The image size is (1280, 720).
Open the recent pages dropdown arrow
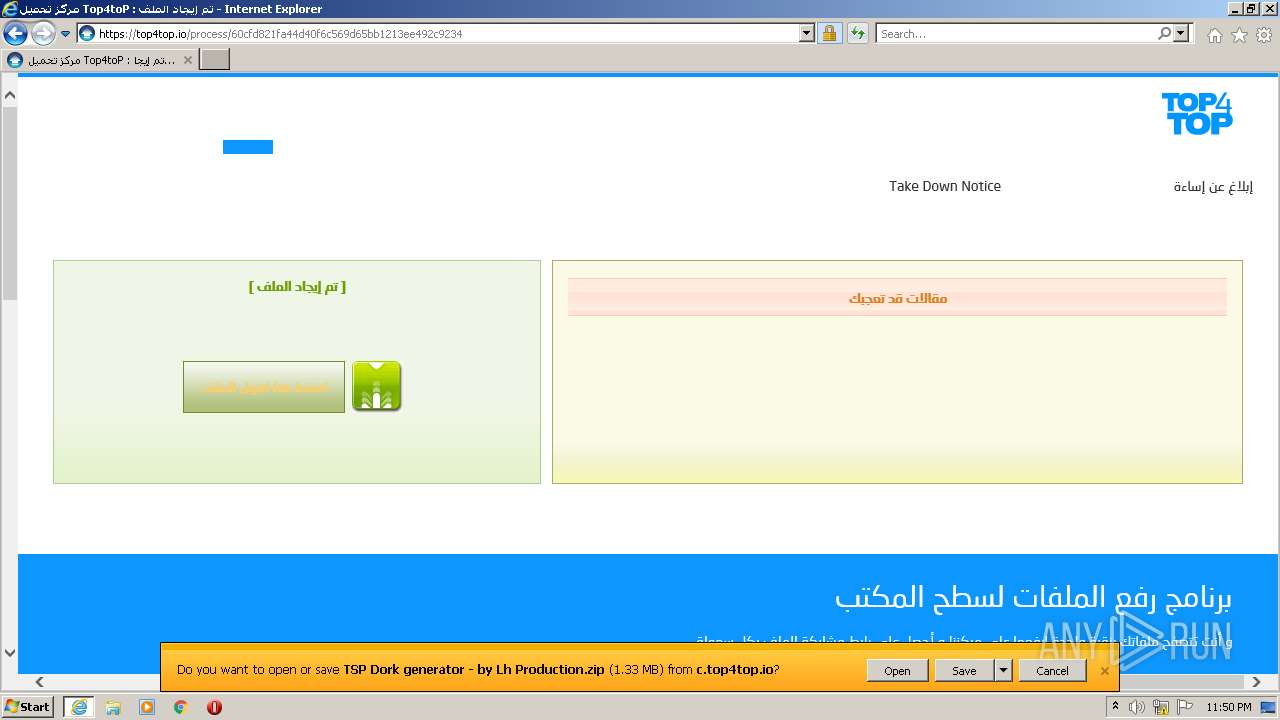66,33
